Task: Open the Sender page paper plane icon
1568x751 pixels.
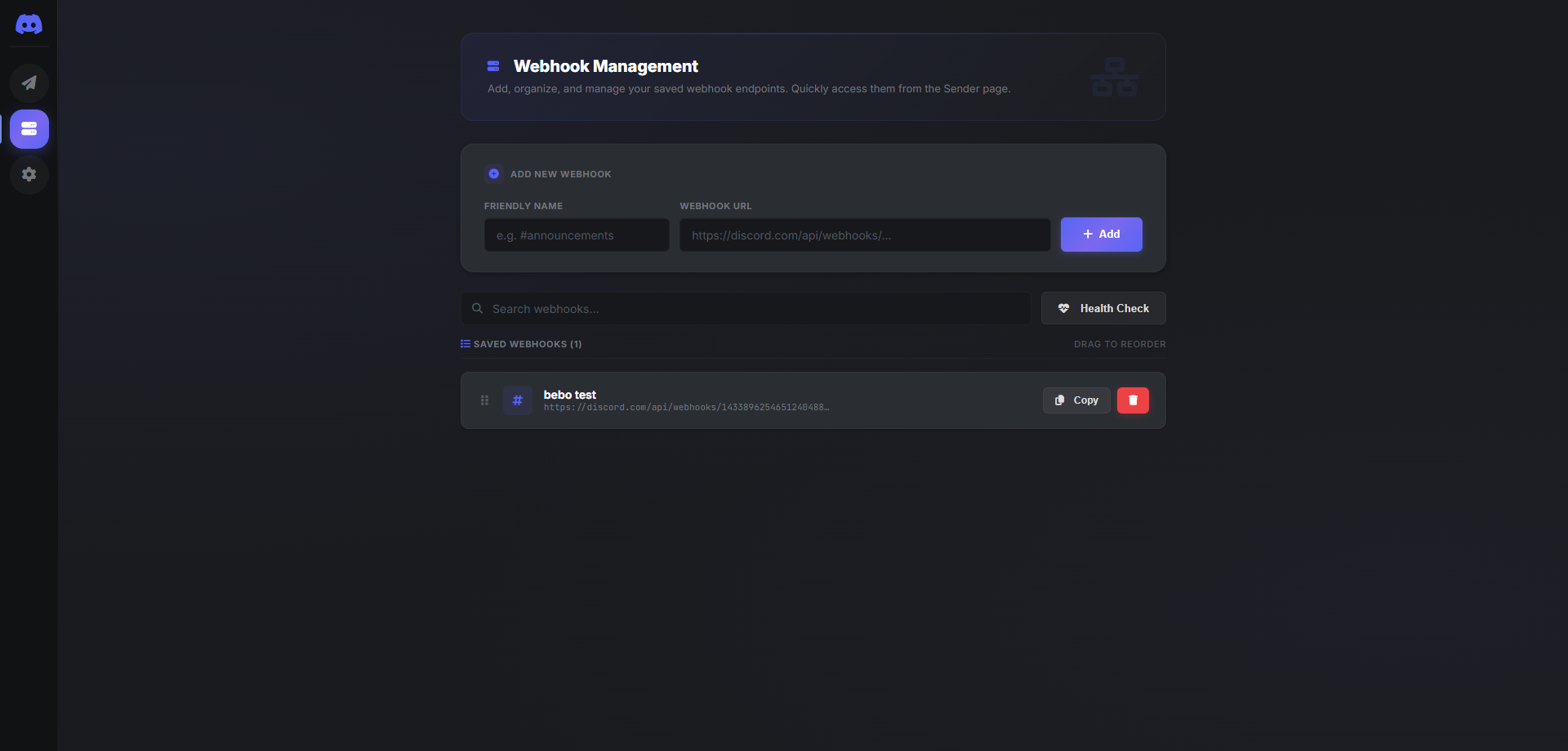Action: coord(29,83)
